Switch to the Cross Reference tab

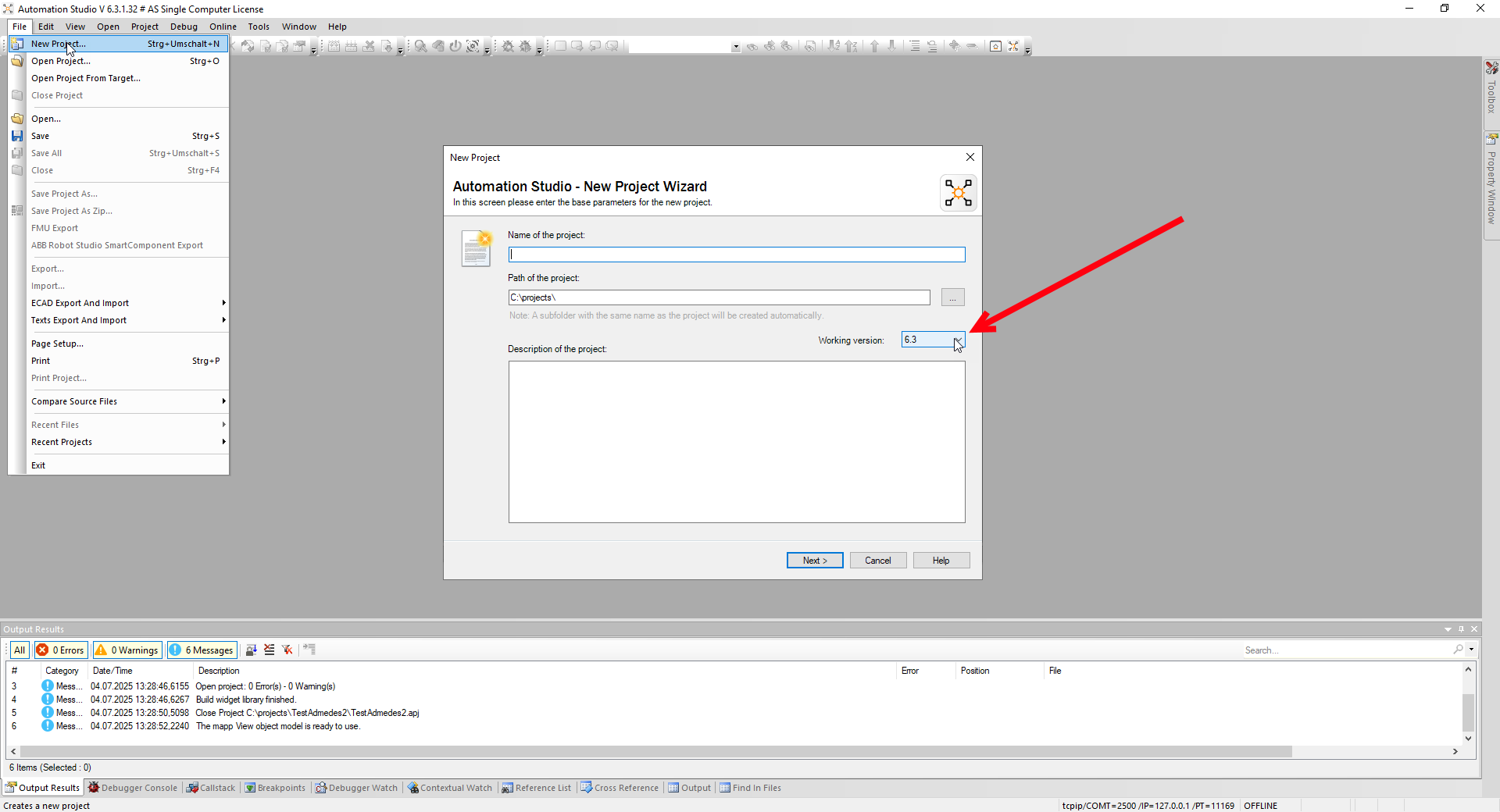620,788
